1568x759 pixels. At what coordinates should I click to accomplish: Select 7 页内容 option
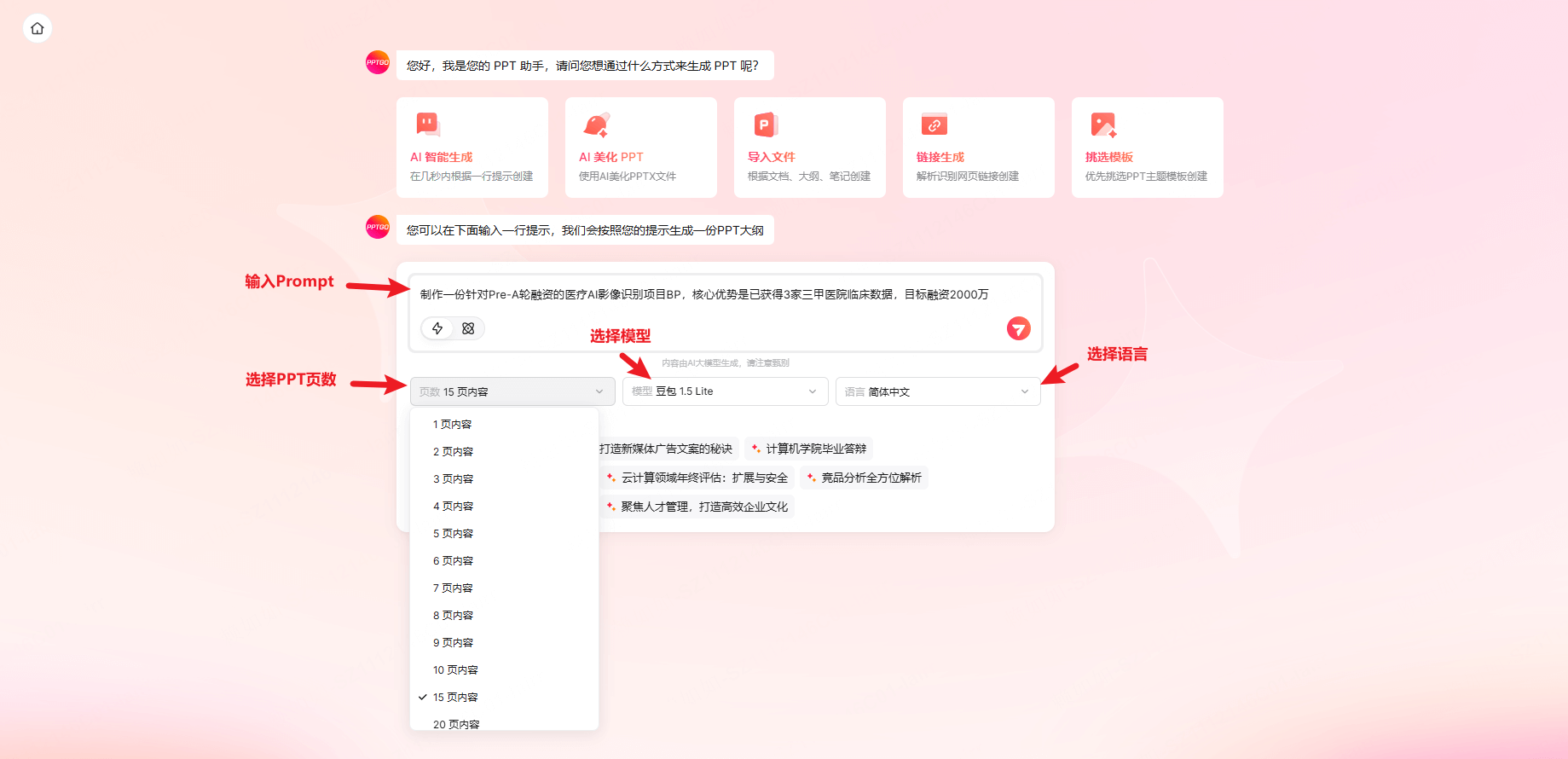(x=505, y=588)
